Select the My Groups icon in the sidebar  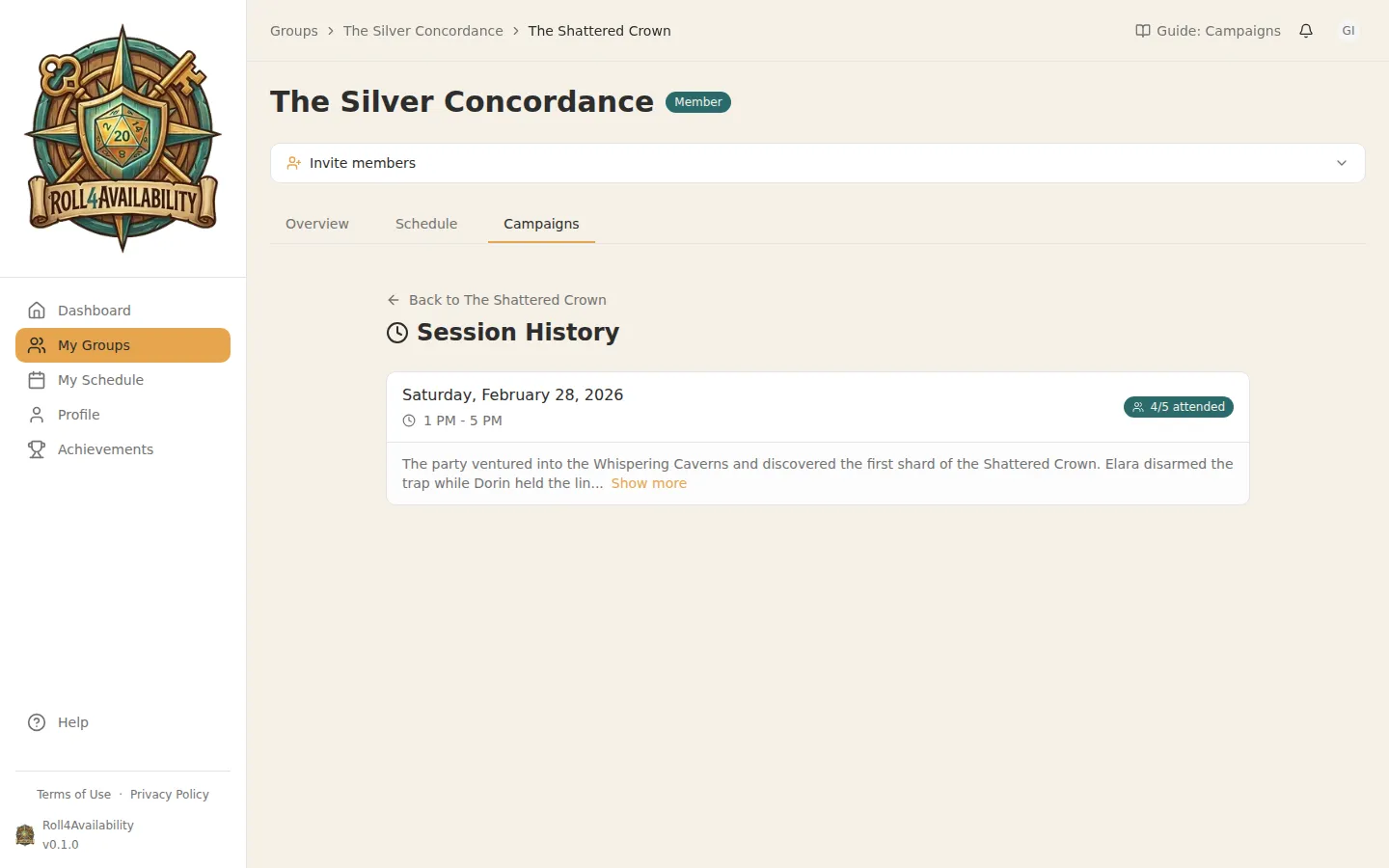point(37,344)
